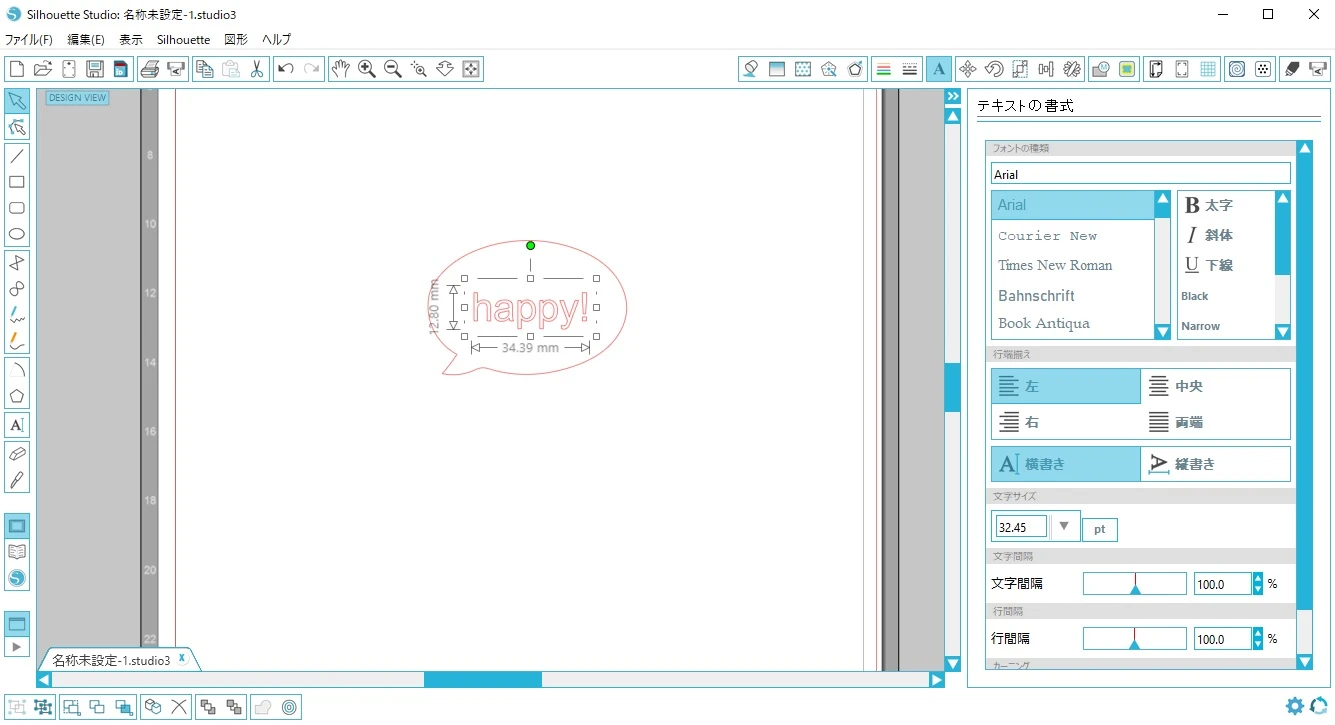Open the 図形 menu
Screen dimensions: 1335x725
(x=236, y=40)
